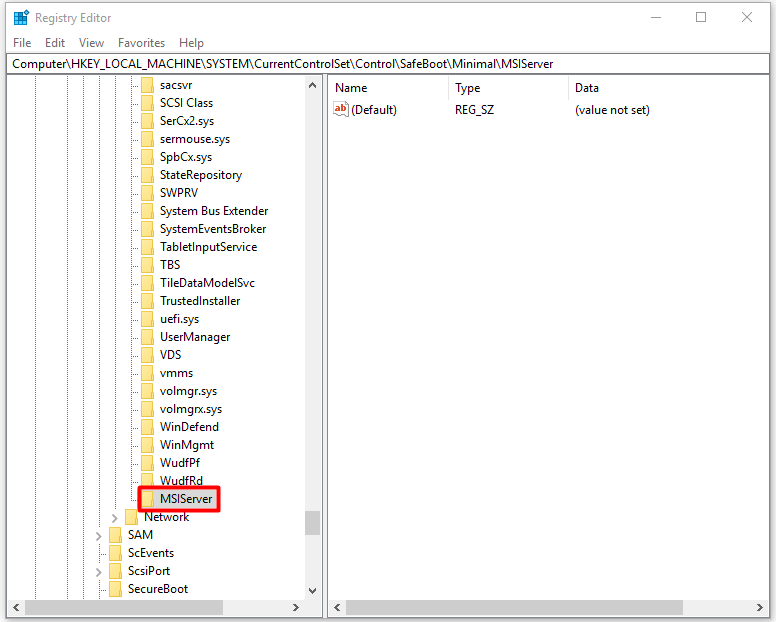This screenshot has height=622, width=776.
Task: Maximize the Registry Editor window
Action: [701, 17]
